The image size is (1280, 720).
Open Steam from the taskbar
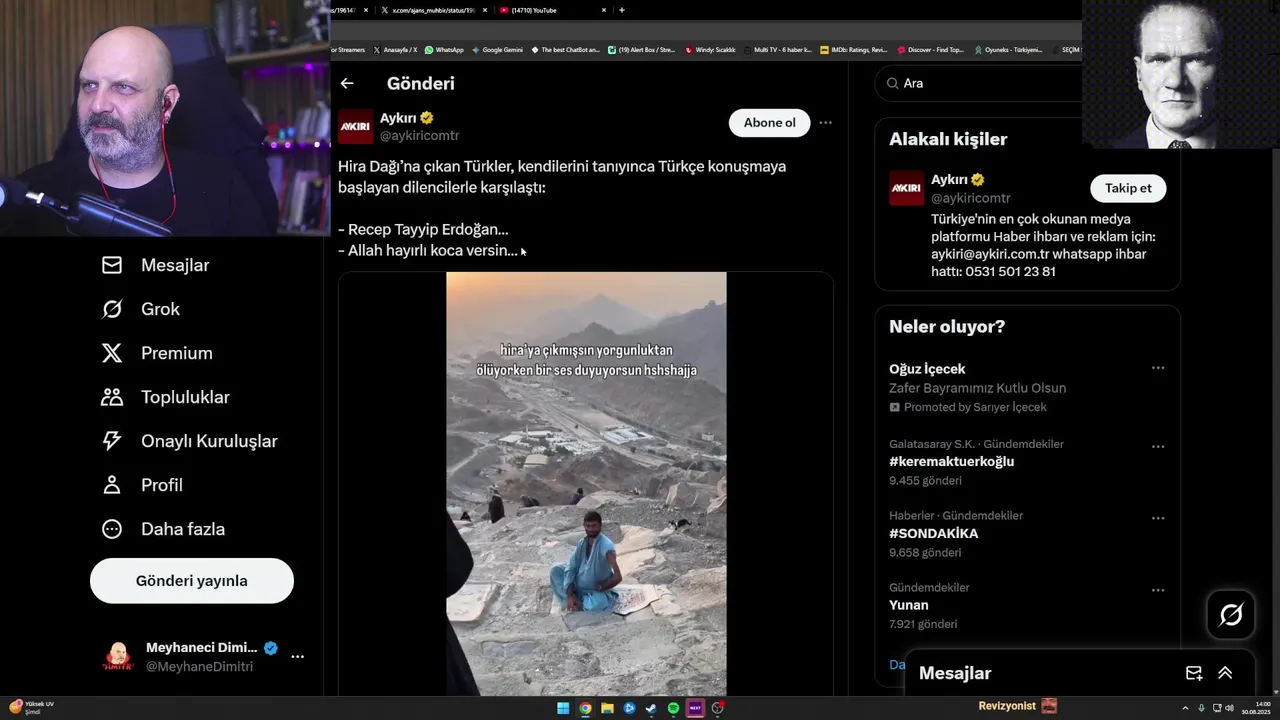[651, 708]
